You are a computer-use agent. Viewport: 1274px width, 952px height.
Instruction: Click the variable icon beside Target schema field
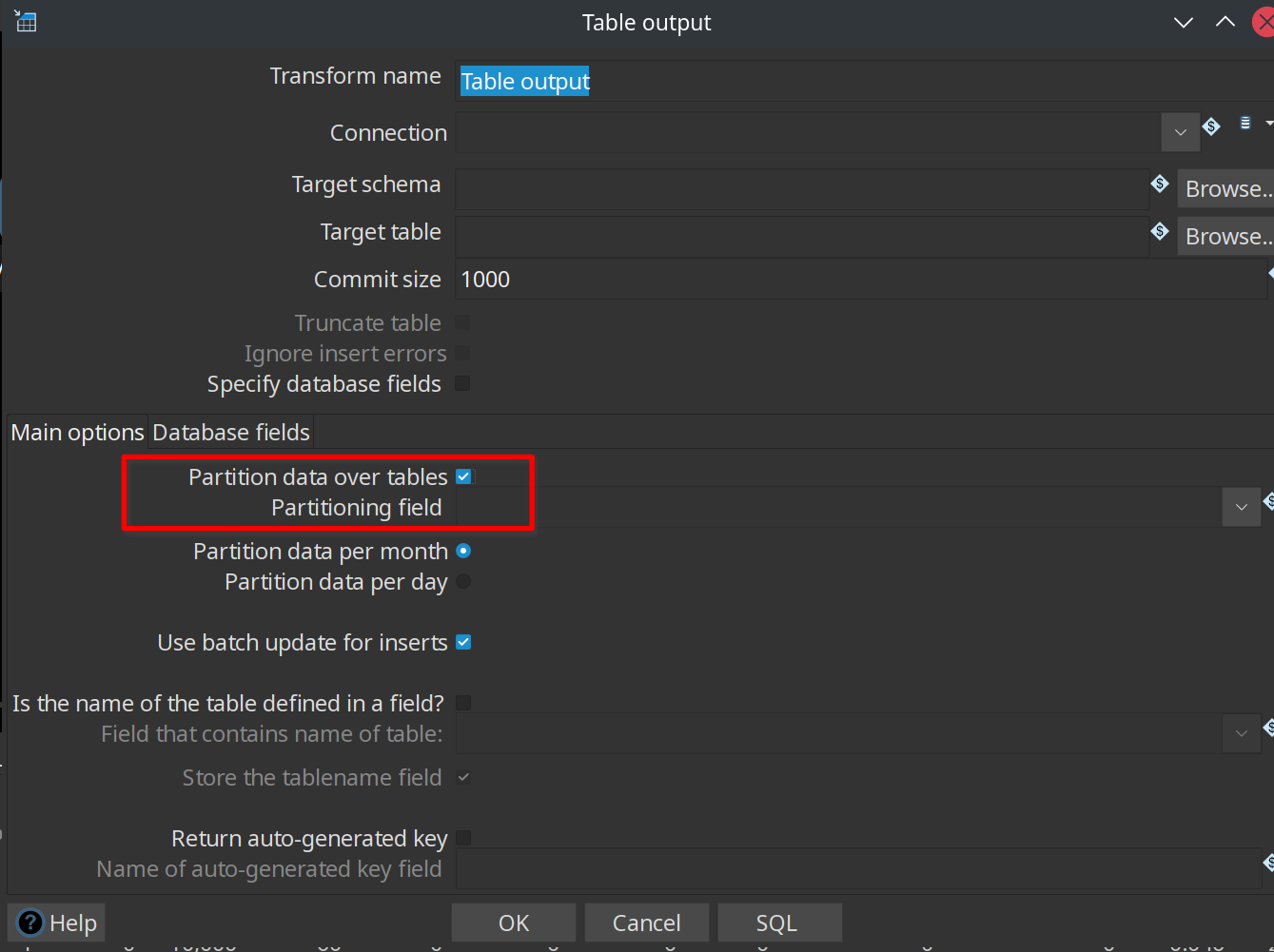click(x=1160, y=184)
